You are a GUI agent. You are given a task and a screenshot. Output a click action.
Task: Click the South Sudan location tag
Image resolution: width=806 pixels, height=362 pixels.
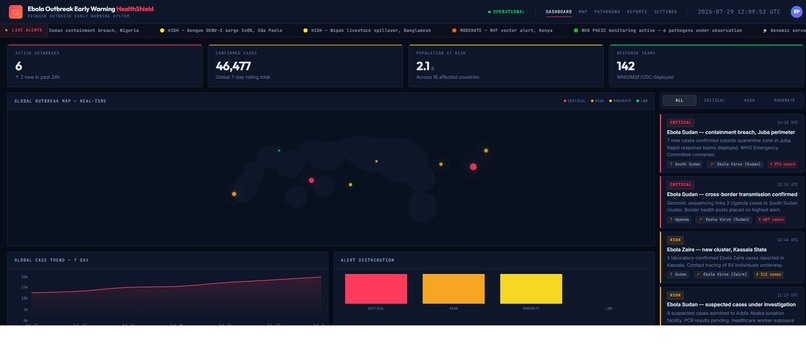click(685, 164)
